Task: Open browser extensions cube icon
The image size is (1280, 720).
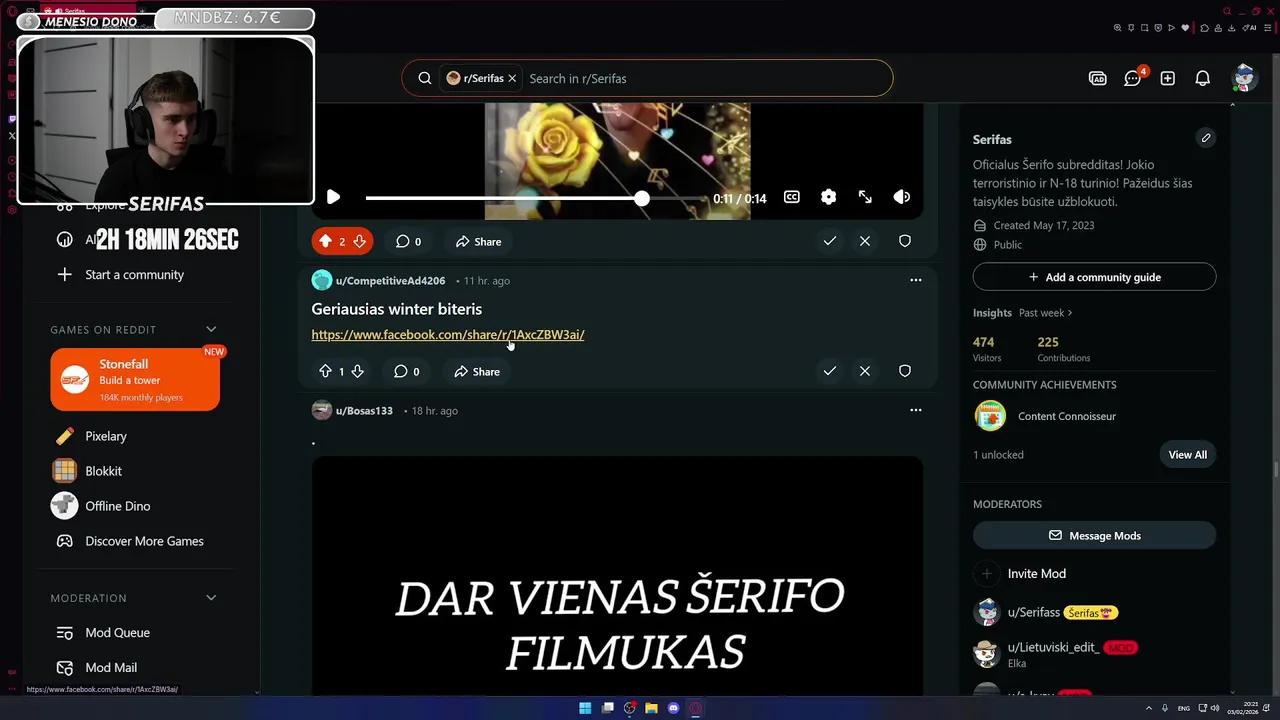Action: (x=1204, y=28)
